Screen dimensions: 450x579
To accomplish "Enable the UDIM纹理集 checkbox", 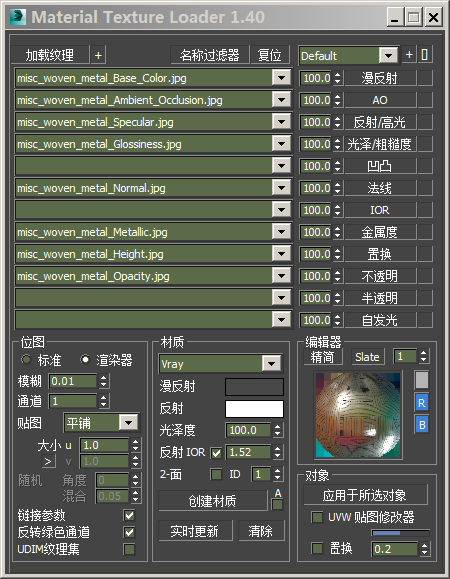I will 130,549.
